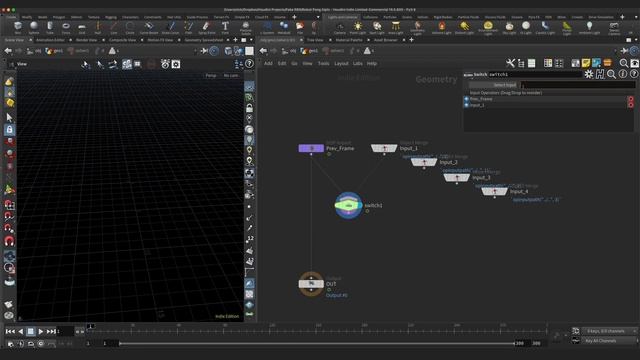Jump to the first frame
640x360 pixels.
(10, 331)
